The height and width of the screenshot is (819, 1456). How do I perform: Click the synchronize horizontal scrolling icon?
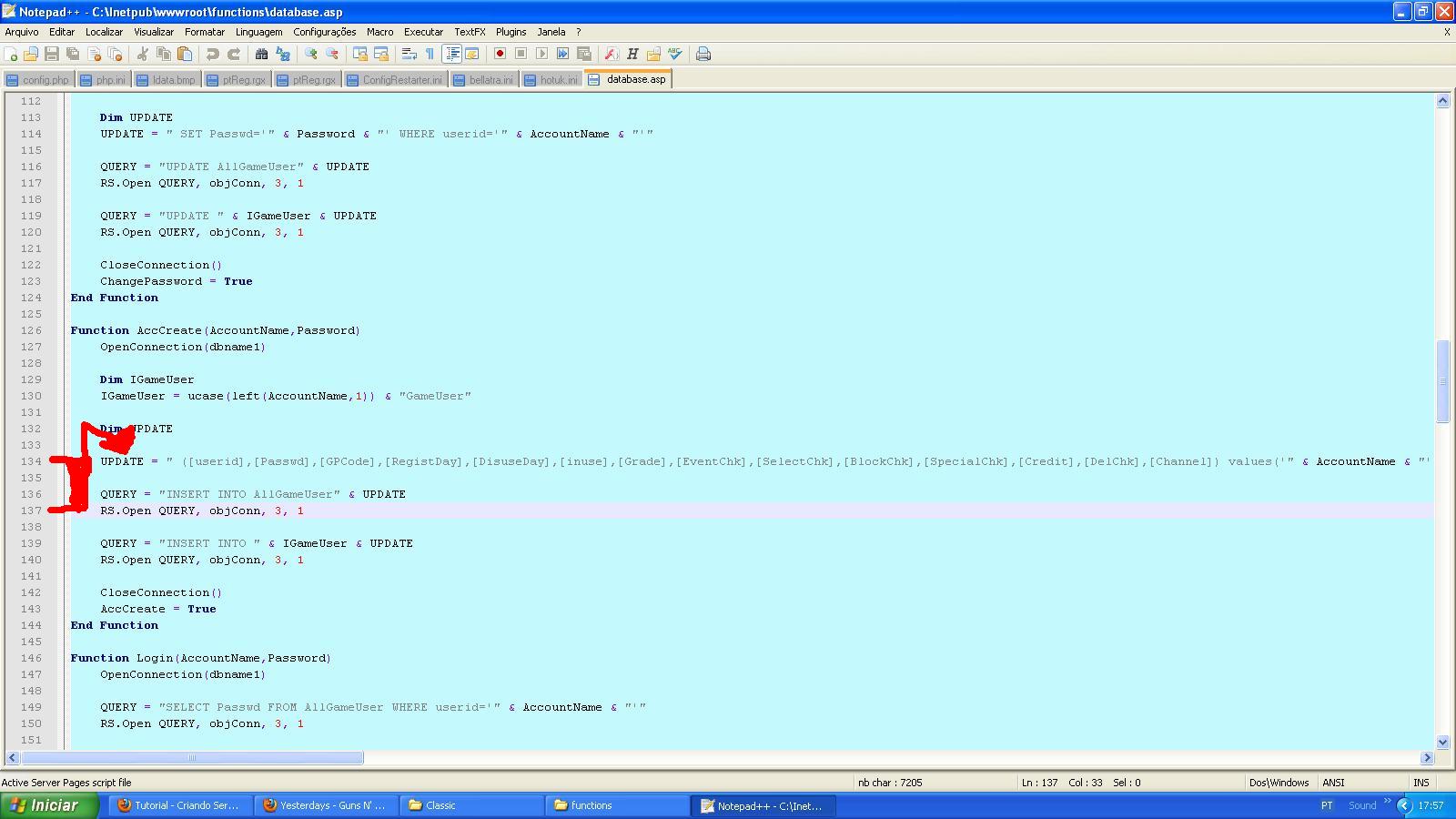(381, 54)
